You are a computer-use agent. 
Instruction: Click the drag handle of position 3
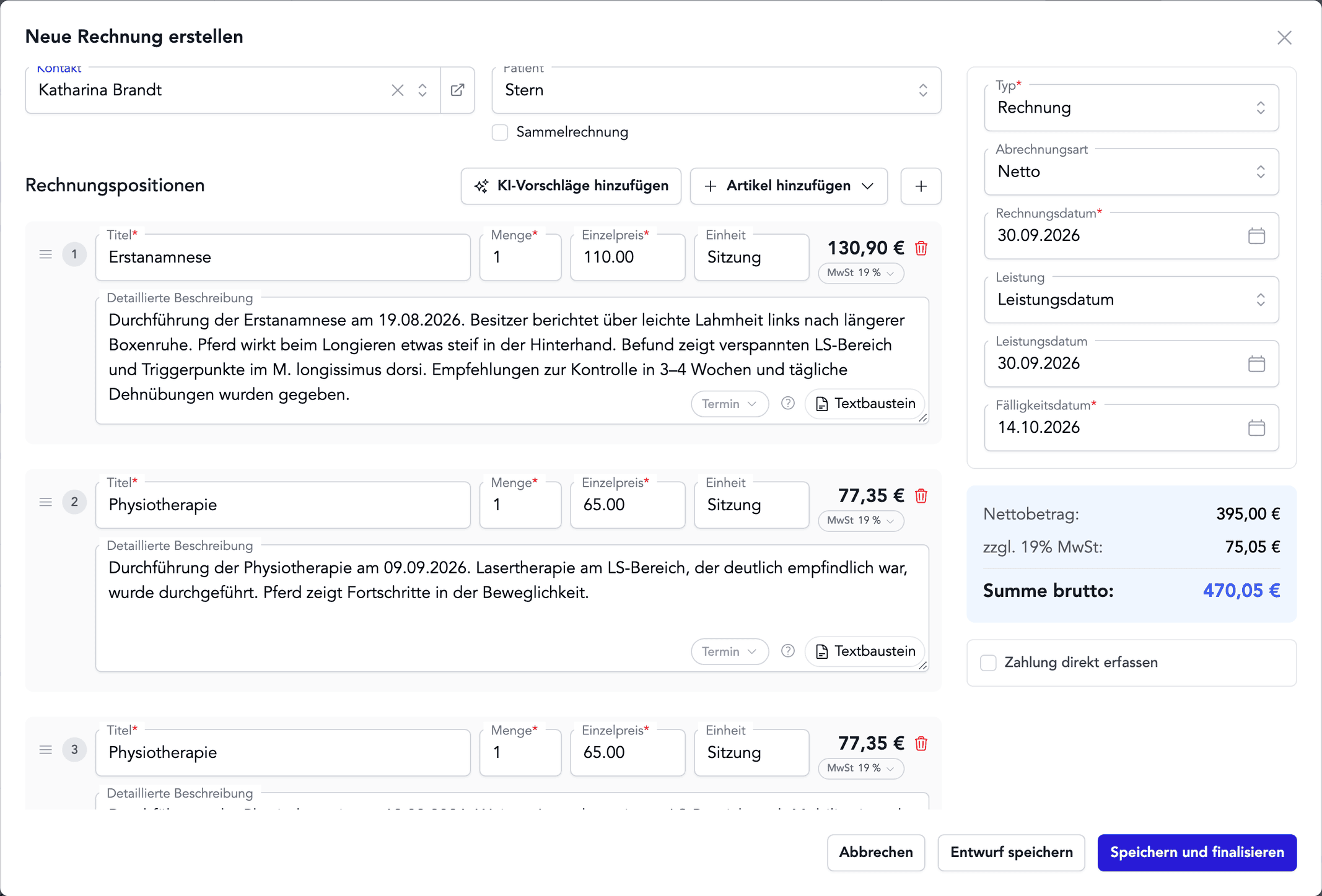pyautogui.click(x=46, y=750)
